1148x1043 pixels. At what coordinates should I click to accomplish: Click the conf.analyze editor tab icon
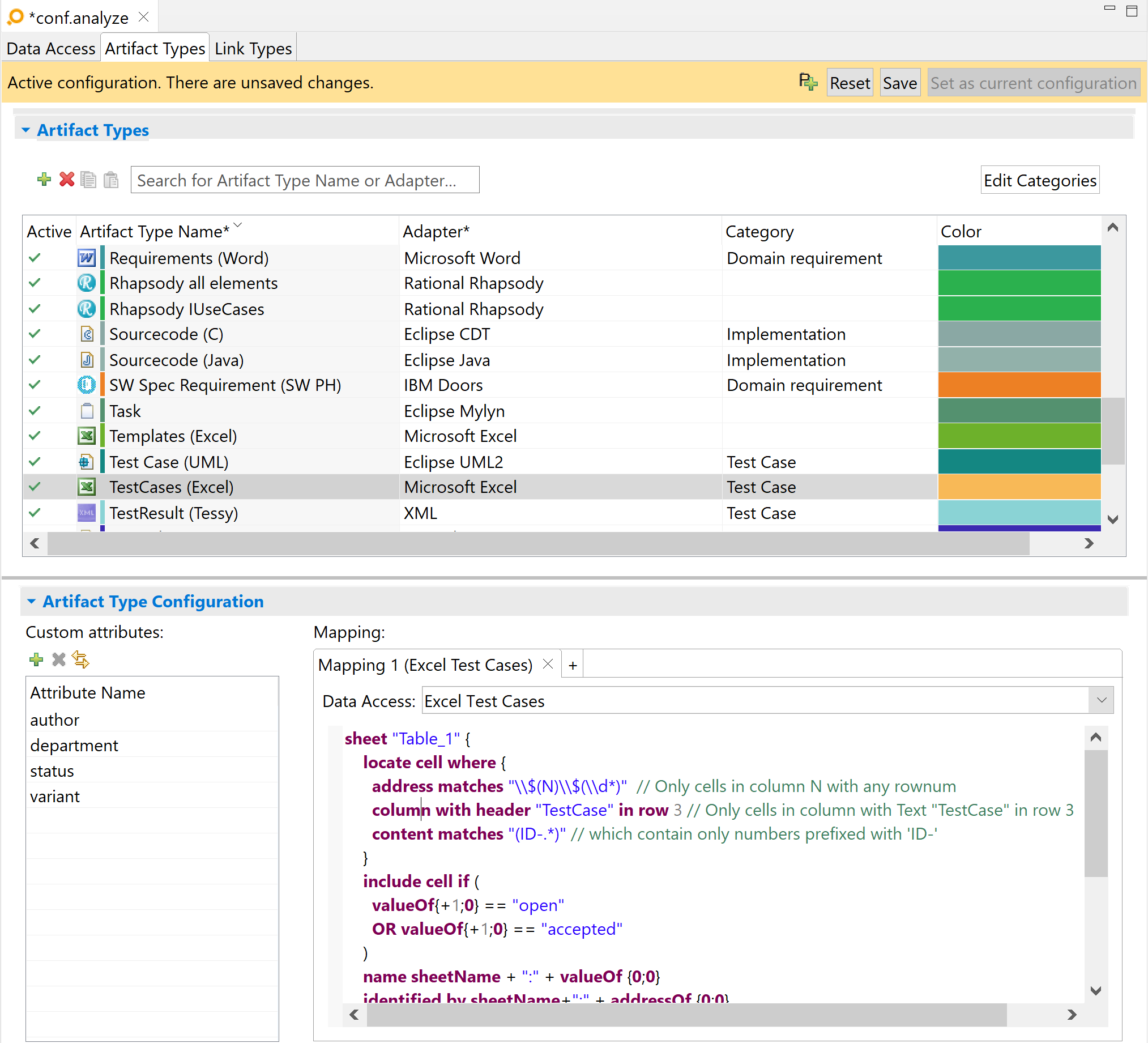15,17
